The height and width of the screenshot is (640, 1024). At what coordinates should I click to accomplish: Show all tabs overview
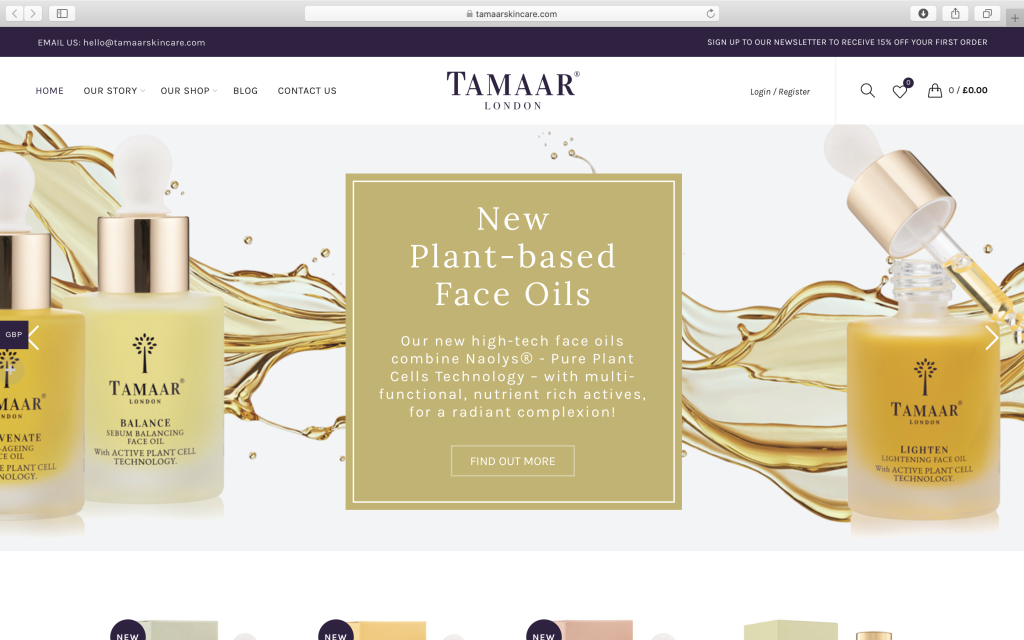pos(987,13)
